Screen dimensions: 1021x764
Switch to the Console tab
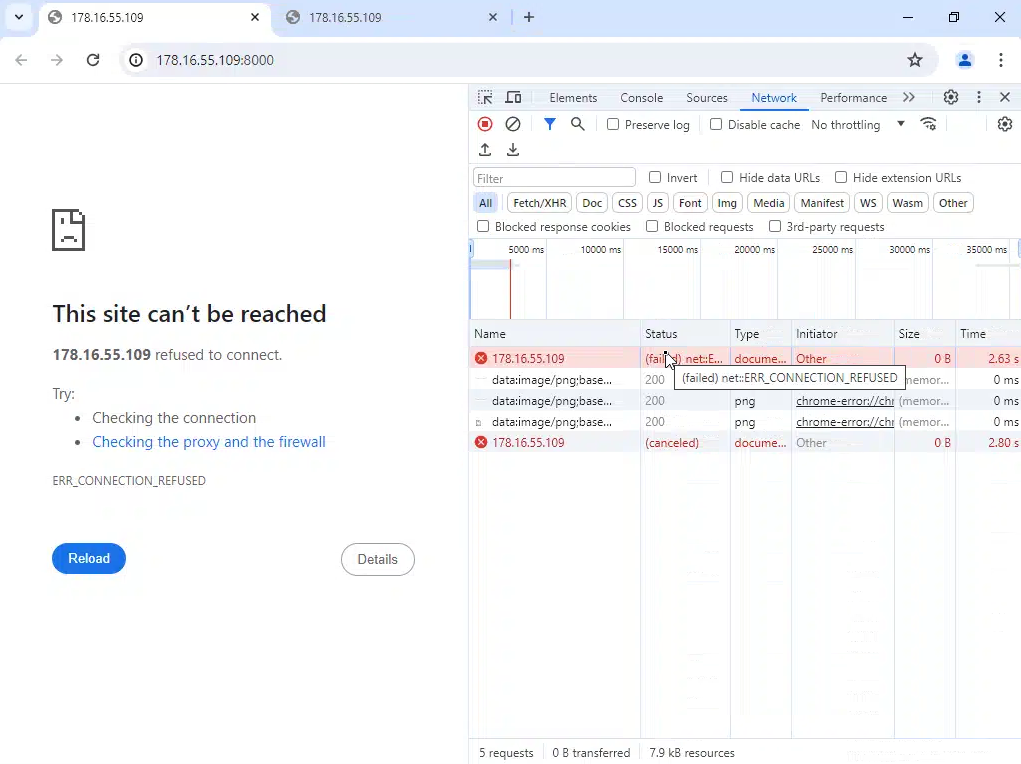coord(641,97)
